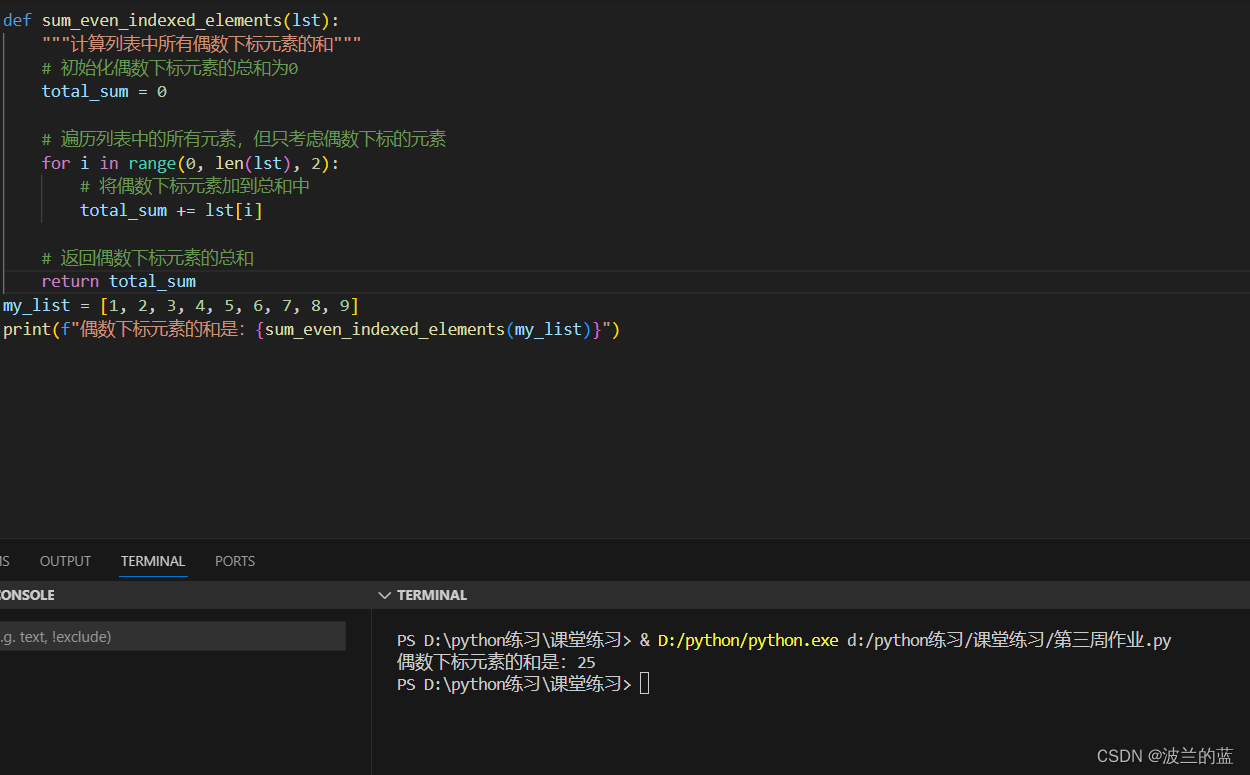Select the TERMINAL panel tab

[x=153, y=561]
